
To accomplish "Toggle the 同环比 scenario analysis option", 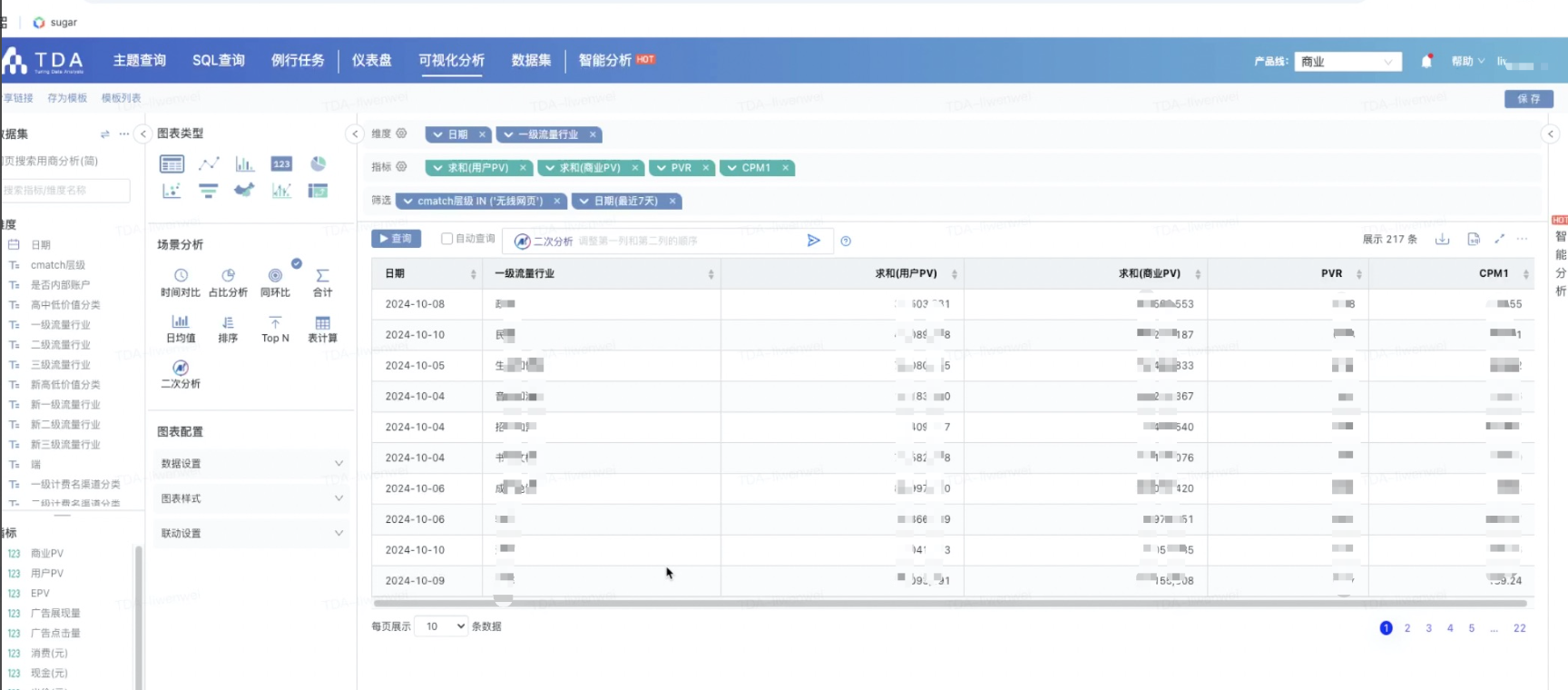I will pos(275,282).
